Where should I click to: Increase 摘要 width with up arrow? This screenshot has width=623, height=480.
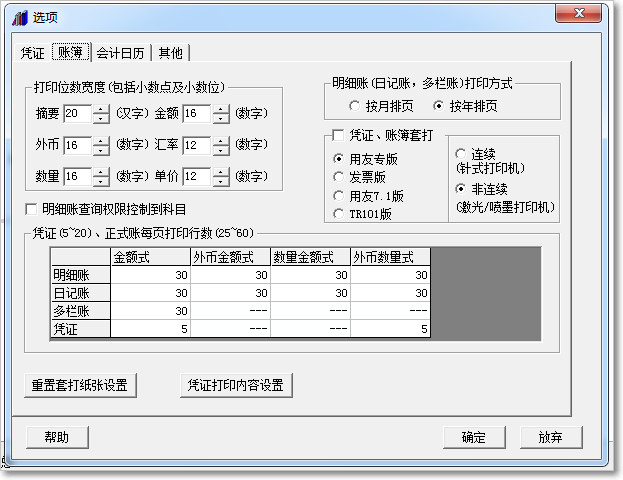point(101,109)
